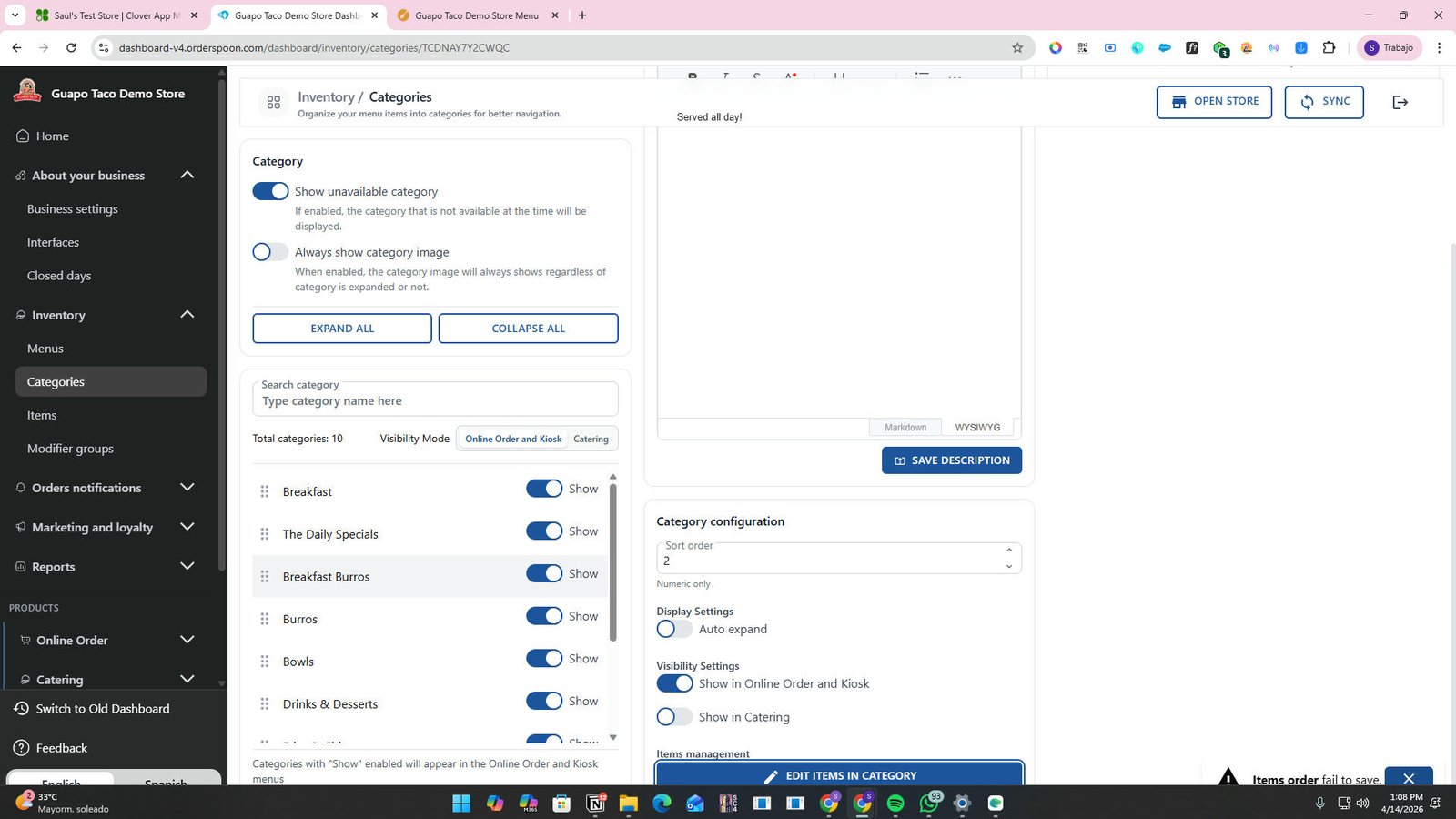Image resolution: width=1456 pixels, height=819 pixels.
Task: Click SAVE DESCRIPTION button
Action: [x=952, y=460]
